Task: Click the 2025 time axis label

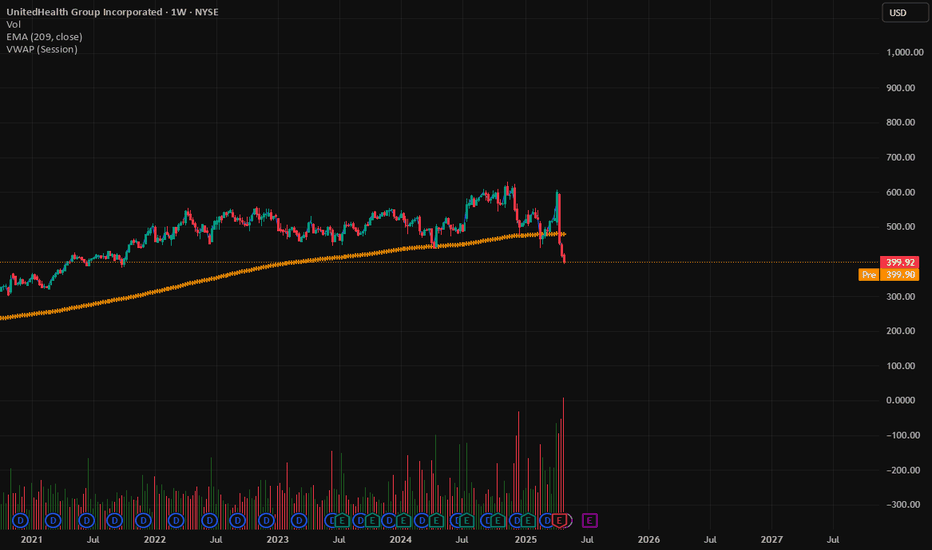Action: (x=525, y=539)
